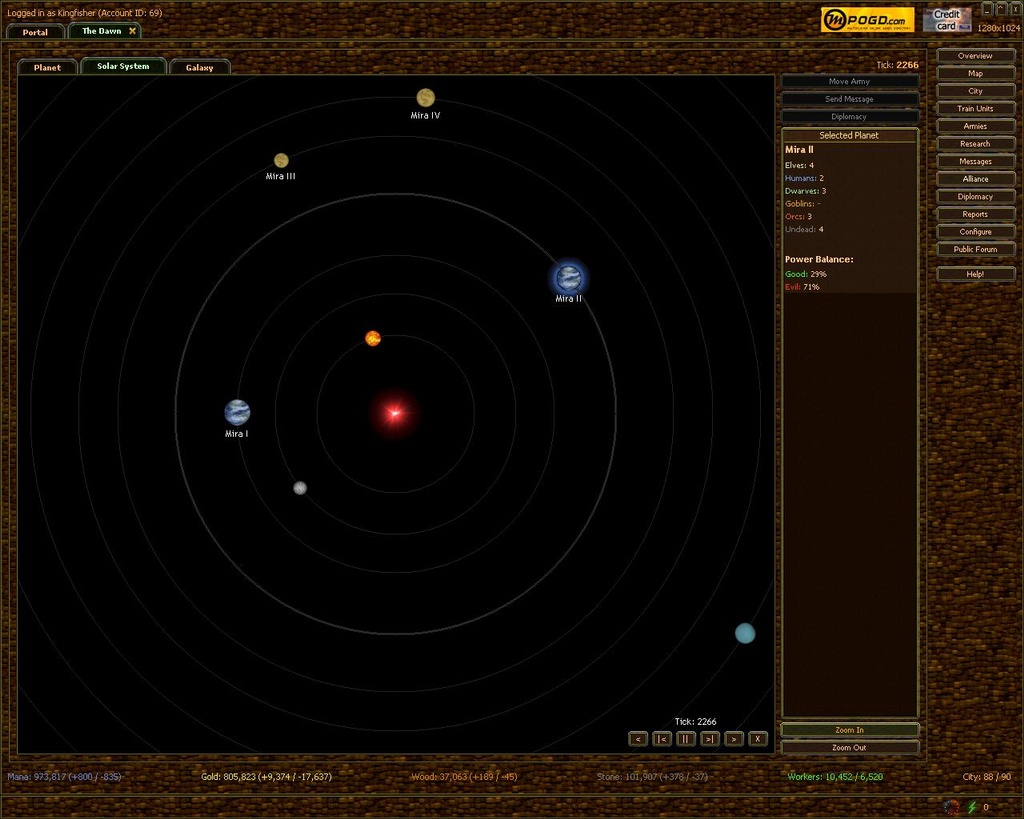Click the Credit Card payment image
The height and width of the screenshot is (819, 1024).
(x=946, y=20)
